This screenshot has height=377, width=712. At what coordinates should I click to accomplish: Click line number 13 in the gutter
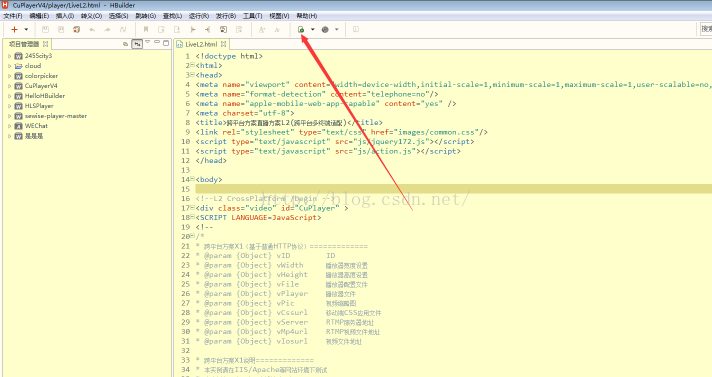click(x=185, y=170)
